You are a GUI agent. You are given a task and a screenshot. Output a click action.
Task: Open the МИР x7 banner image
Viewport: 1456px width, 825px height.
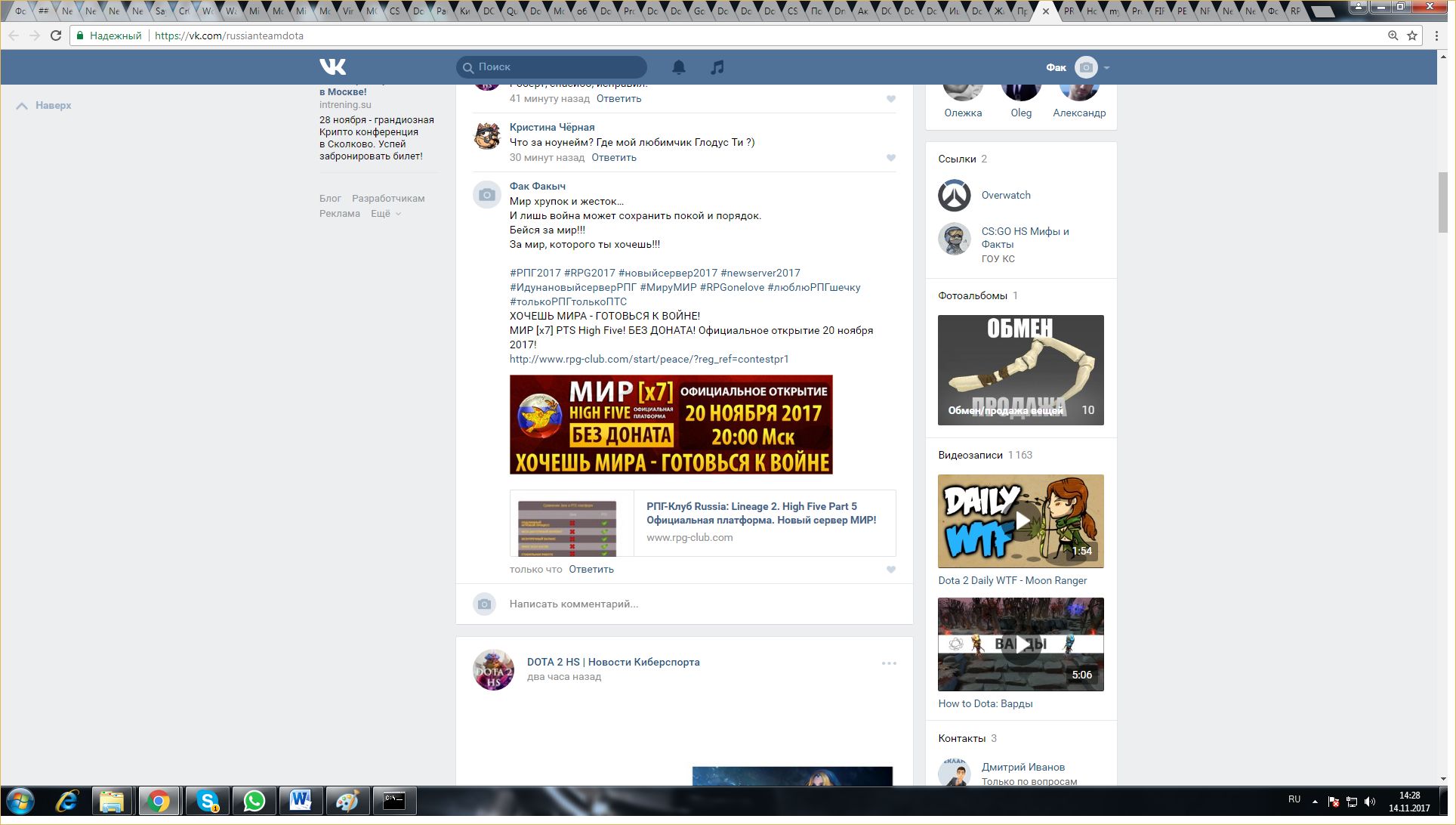[671, 425]
